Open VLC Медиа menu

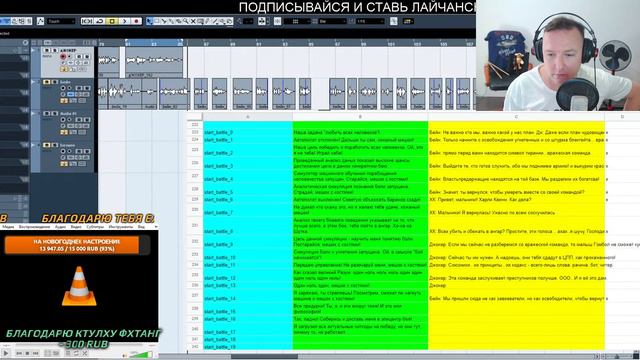[8, 227]
